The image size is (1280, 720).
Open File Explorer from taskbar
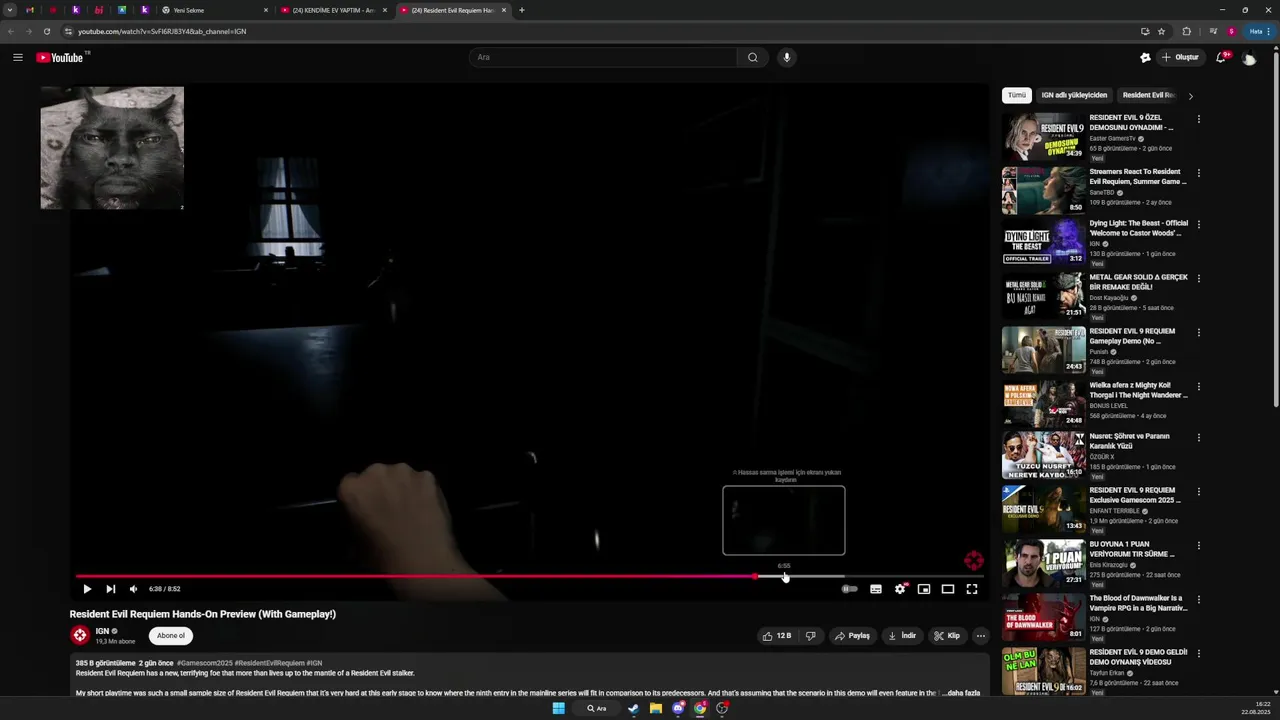656,708
